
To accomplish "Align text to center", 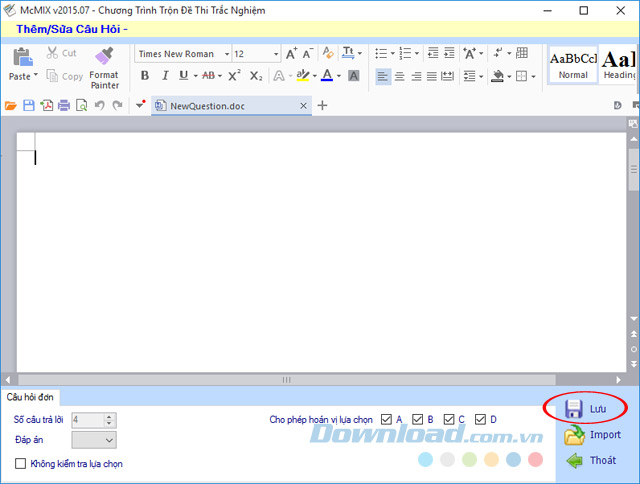I will [400, 76].
